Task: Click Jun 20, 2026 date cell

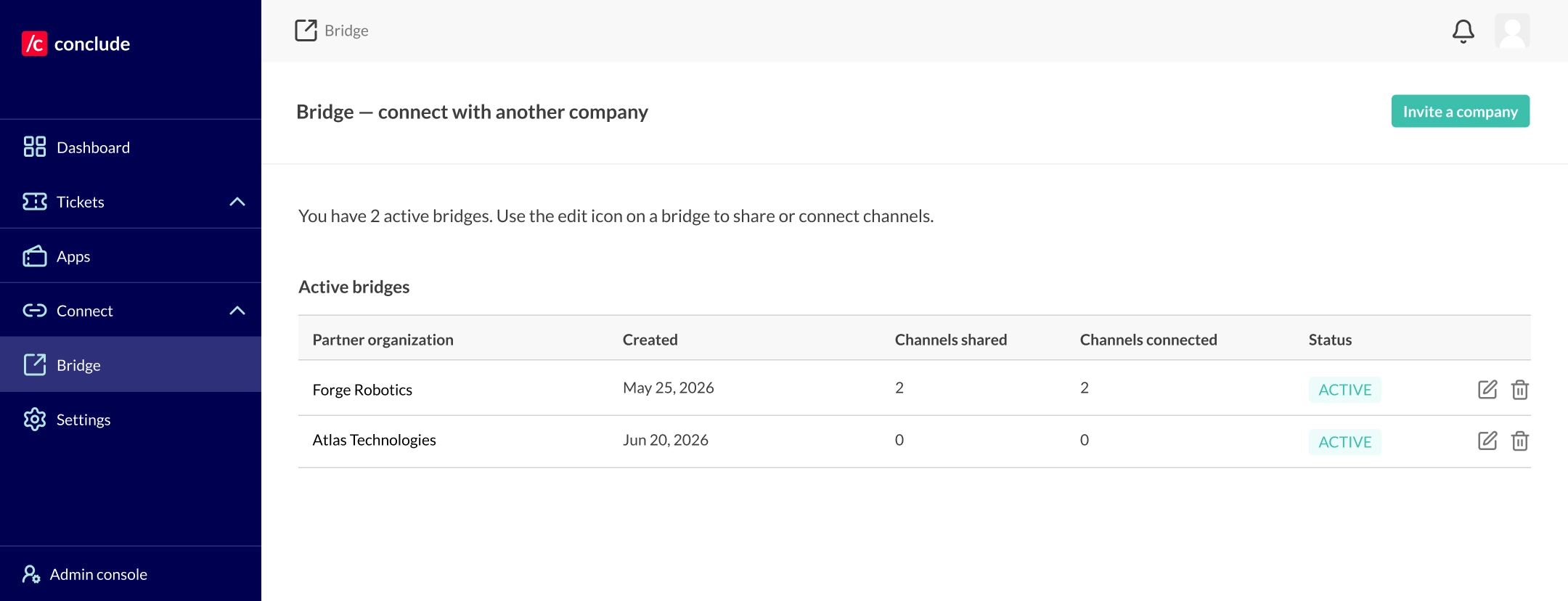Action: [x=665, y=440]
